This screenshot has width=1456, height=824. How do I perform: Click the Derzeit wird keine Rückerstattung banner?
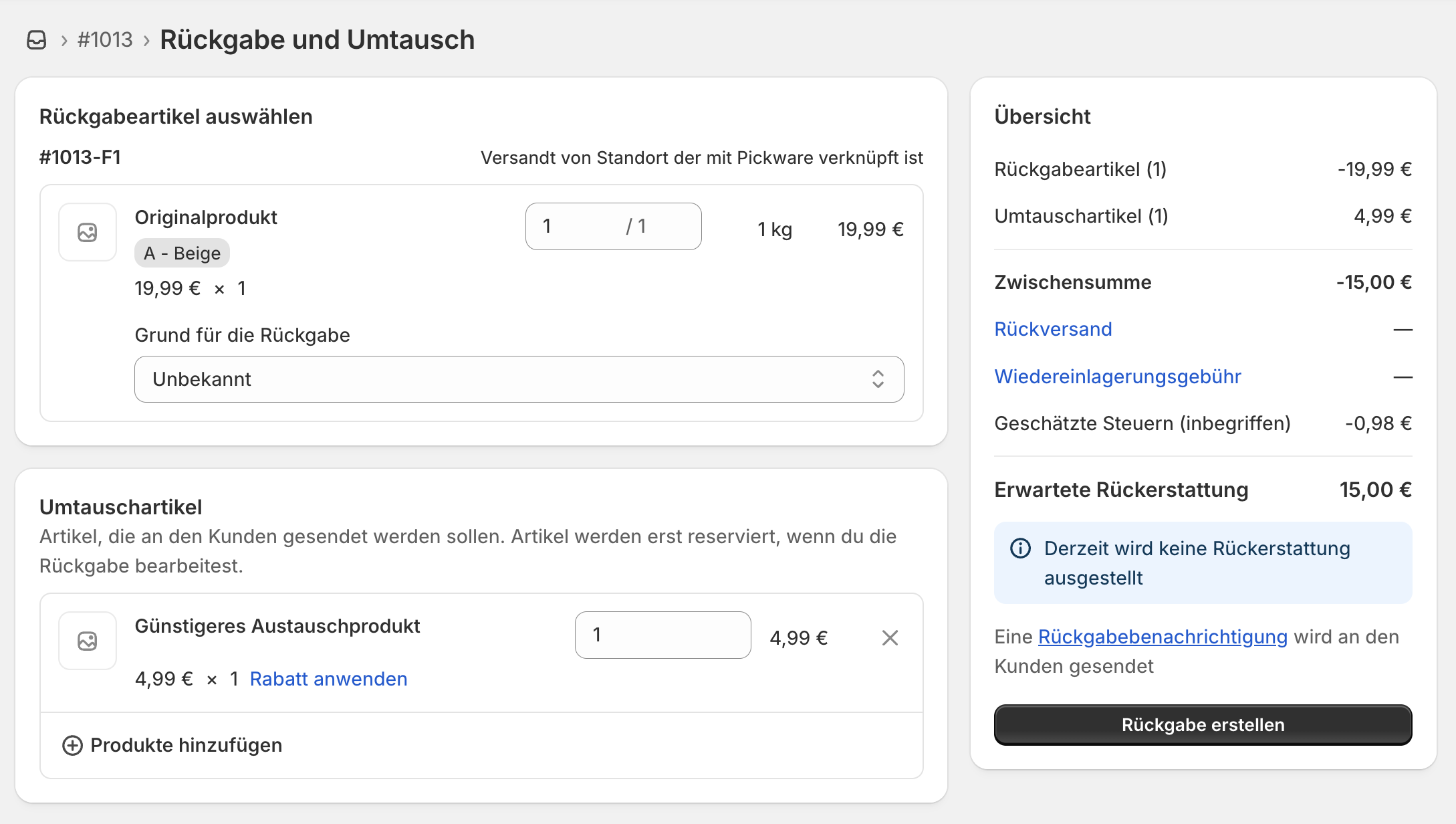[x=1203, y=563]
